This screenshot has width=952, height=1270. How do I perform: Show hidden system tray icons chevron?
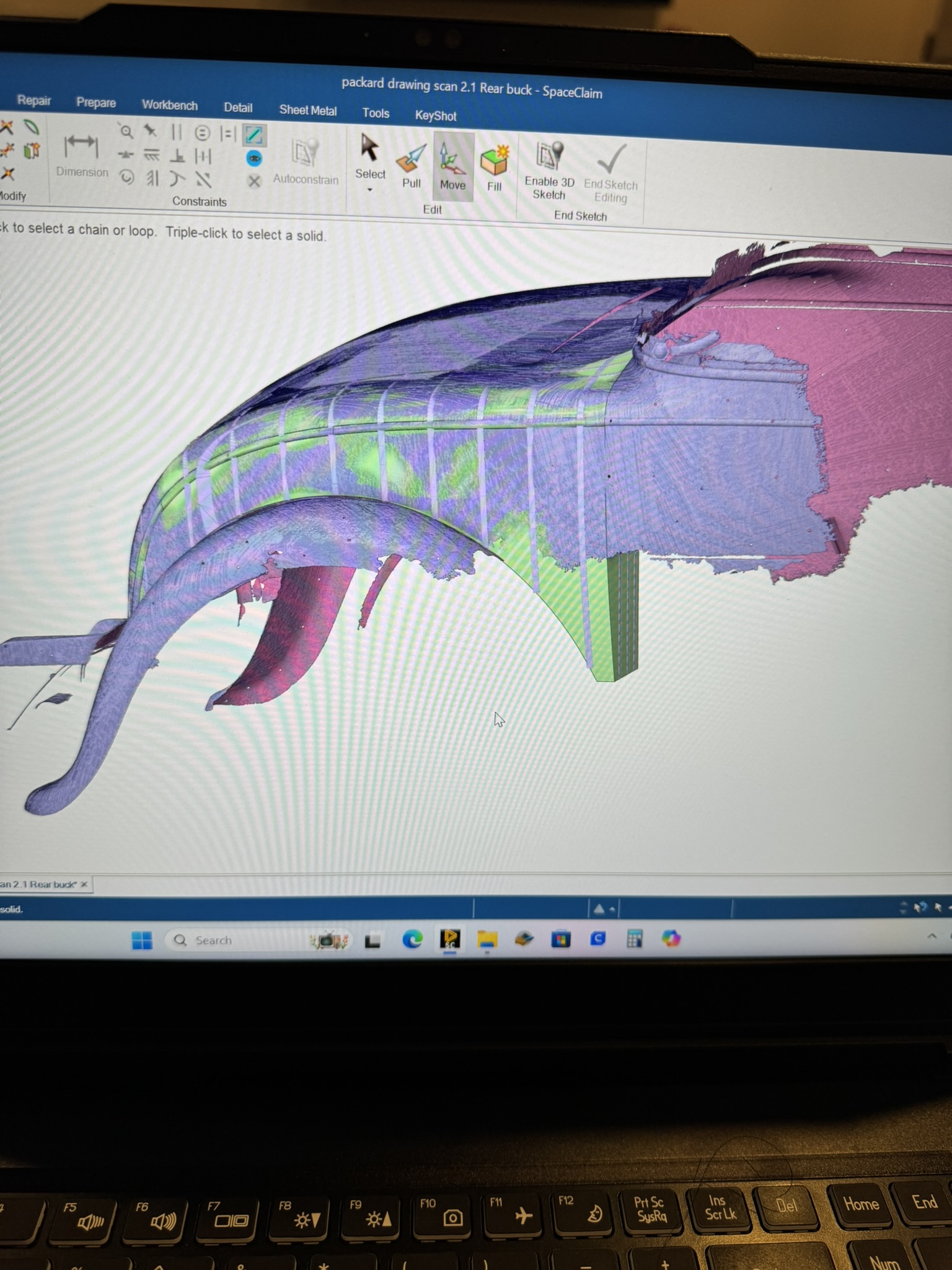[932, 936]
